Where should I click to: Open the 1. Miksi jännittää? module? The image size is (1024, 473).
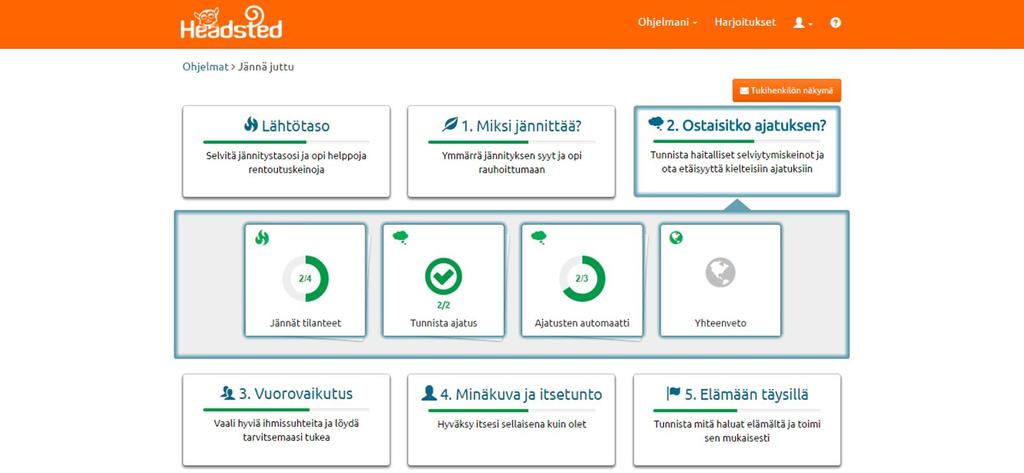point(511,152)
